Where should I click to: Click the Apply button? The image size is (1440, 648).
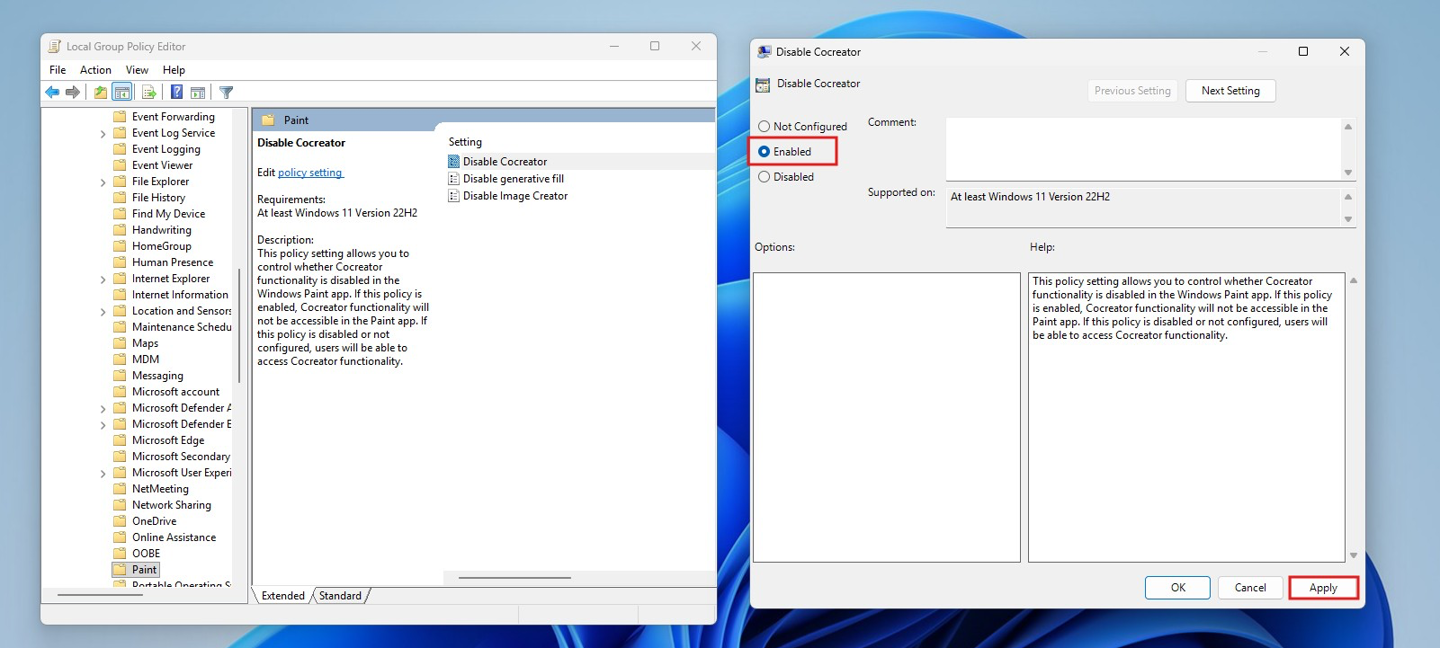(x=1323, y=588)
